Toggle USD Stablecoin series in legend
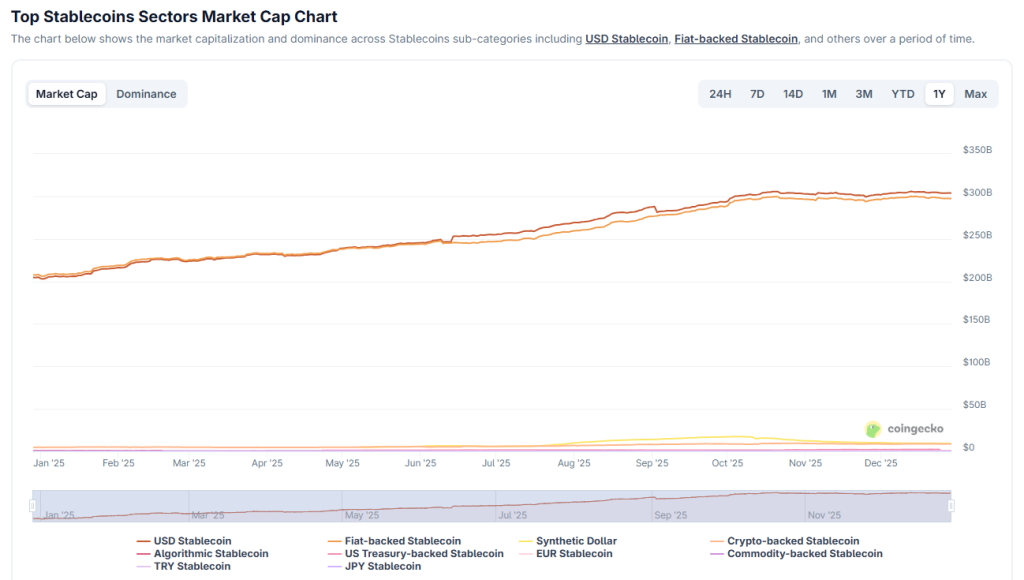Image resolution: width=1024 pixels, height=580 pixels. point(192,541)
